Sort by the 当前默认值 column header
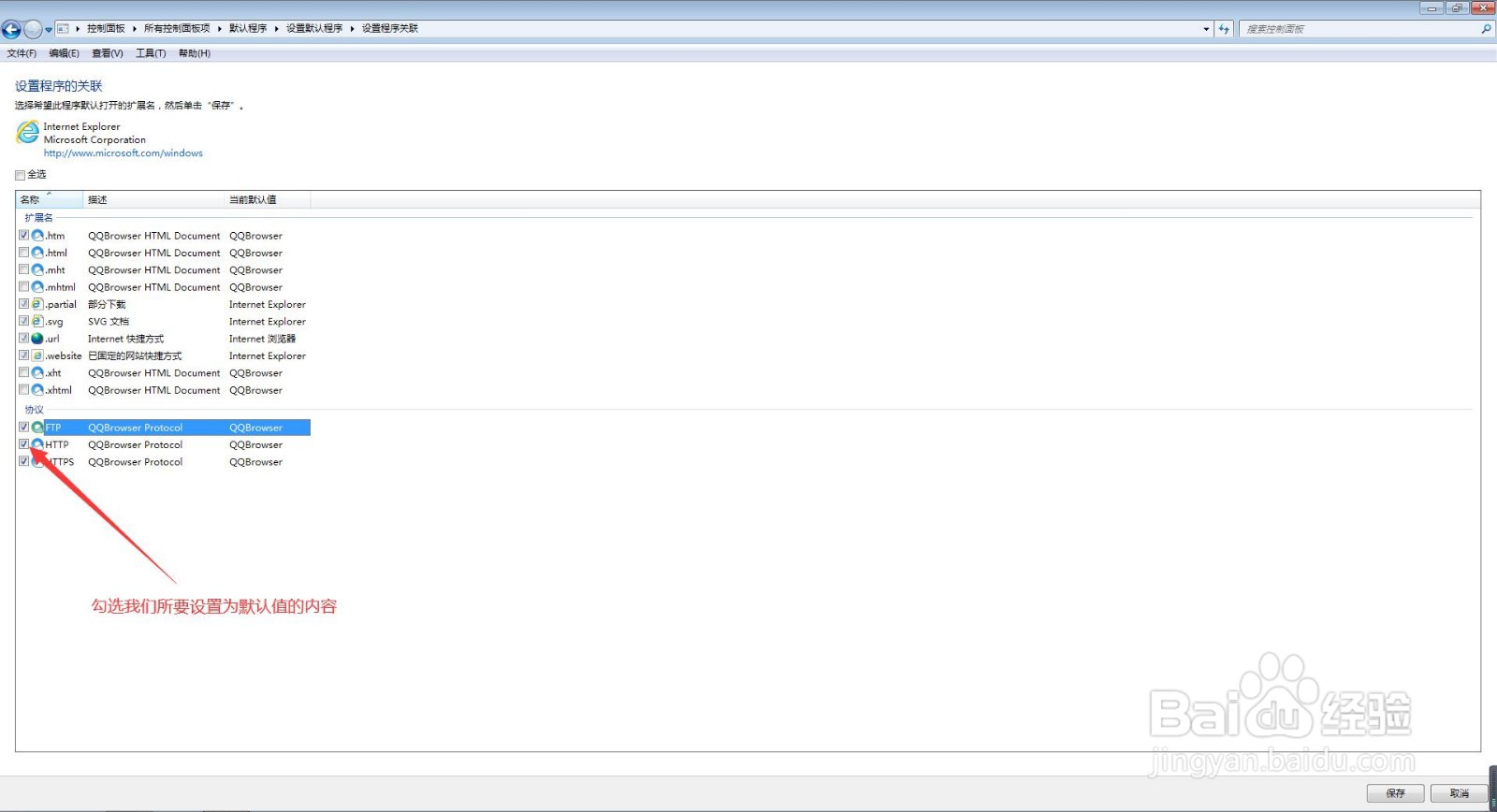This screenshot has width=1497, height=812. (x=268, y=199)
